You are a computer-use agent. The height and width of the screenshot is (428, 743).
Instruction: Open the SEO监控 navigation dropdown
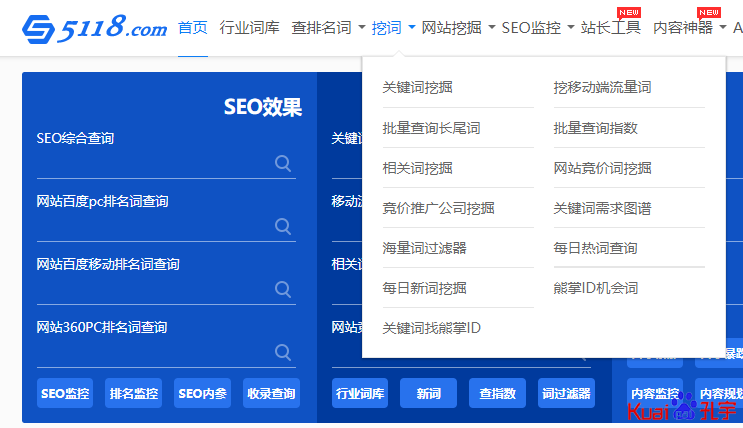pyautogui.click(x=538, y=28)
